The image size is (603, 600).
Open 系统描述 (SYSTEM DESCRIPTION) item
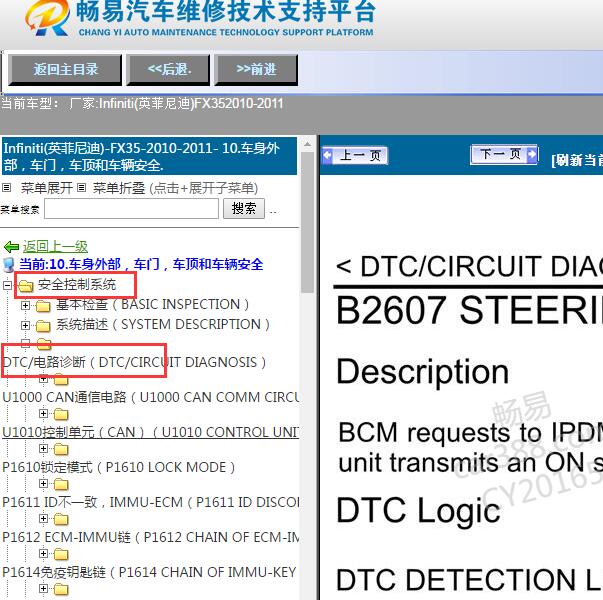pyautogui.click(x=163, y=325)
